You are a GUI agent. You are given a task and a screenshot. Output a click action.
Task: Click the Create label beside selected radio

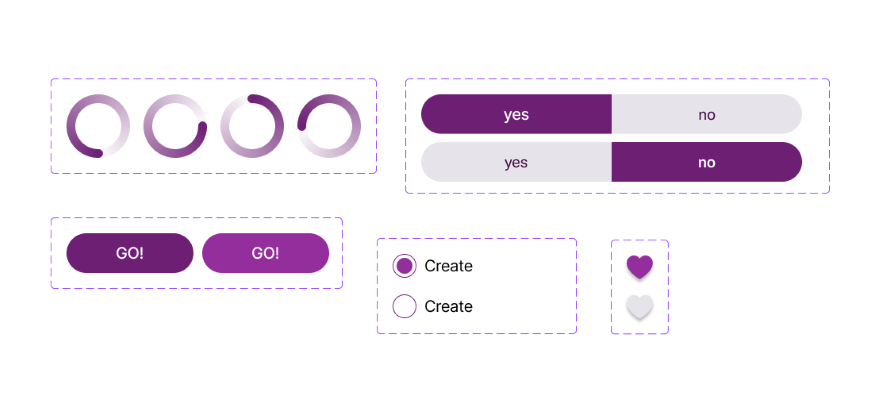448,266
